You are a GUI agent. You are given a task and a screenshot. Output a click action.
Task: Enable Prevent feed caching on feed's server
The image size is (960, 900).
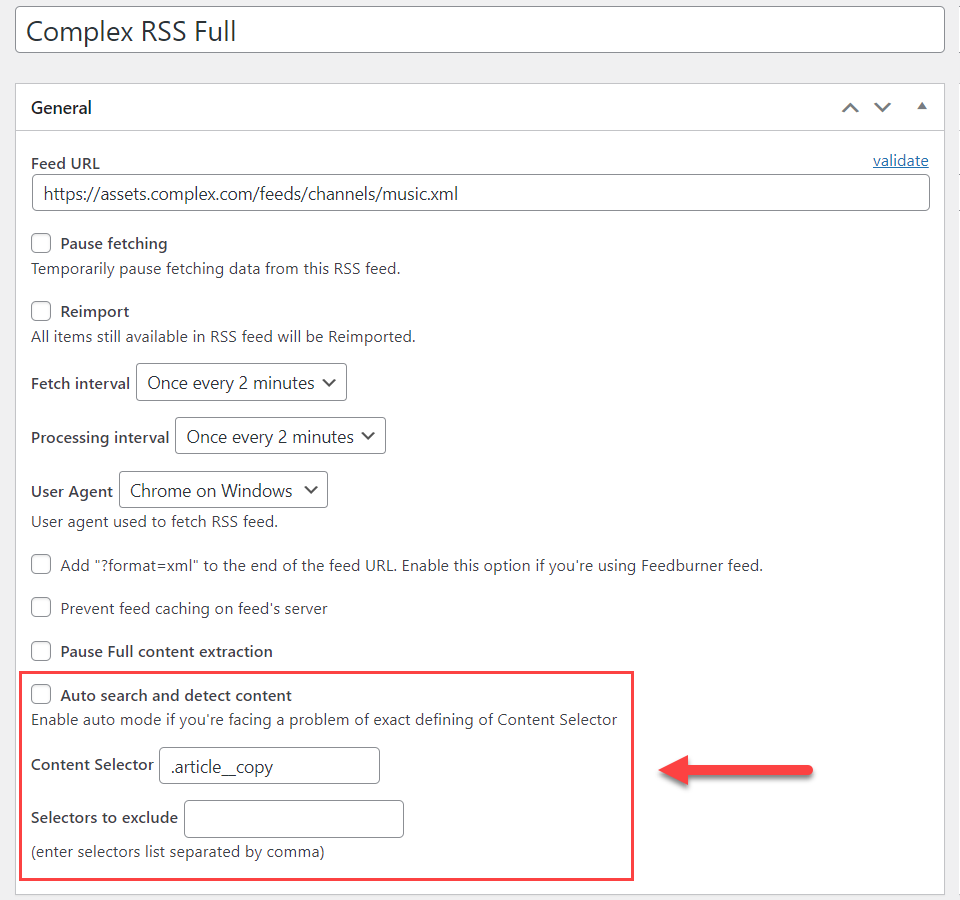point(41,608)
